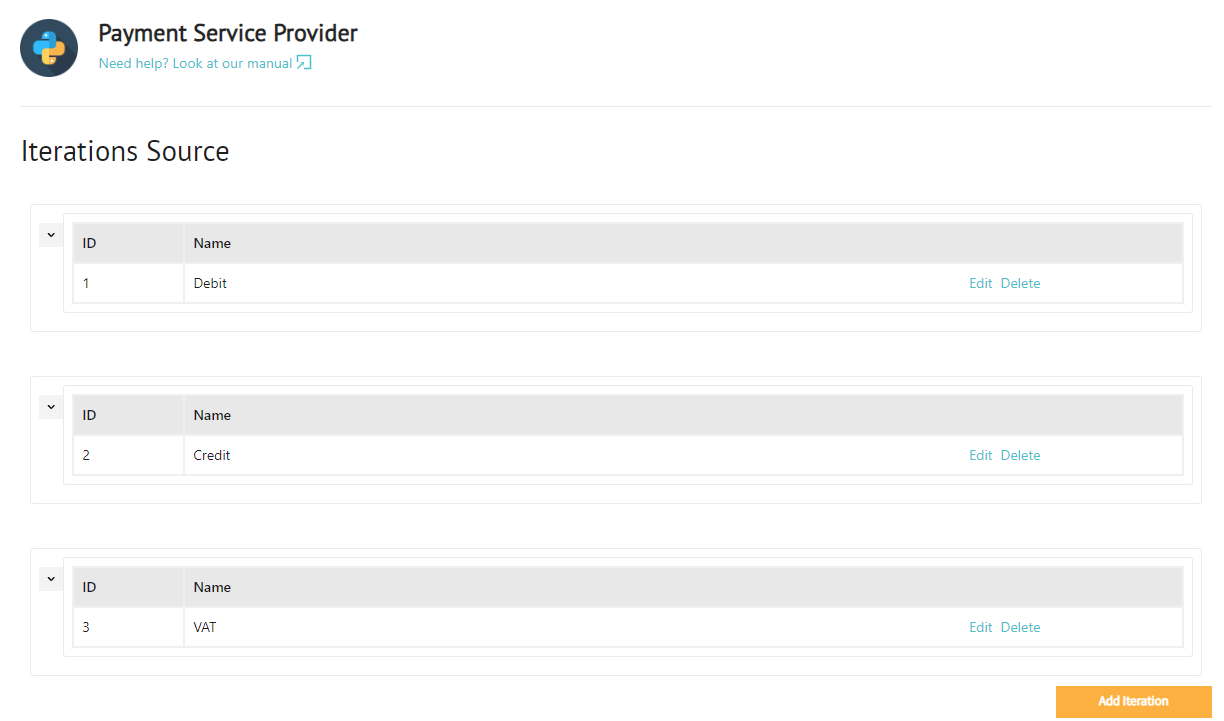Screen dimensions: 1224x721
Task: Click the ID header in Debit table
Action: pyautogui.click(x=128, y=243)
